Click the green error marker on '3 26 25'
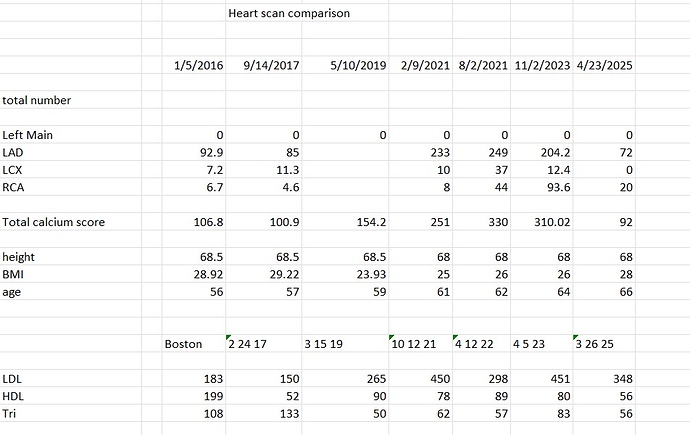 (575, 337)
